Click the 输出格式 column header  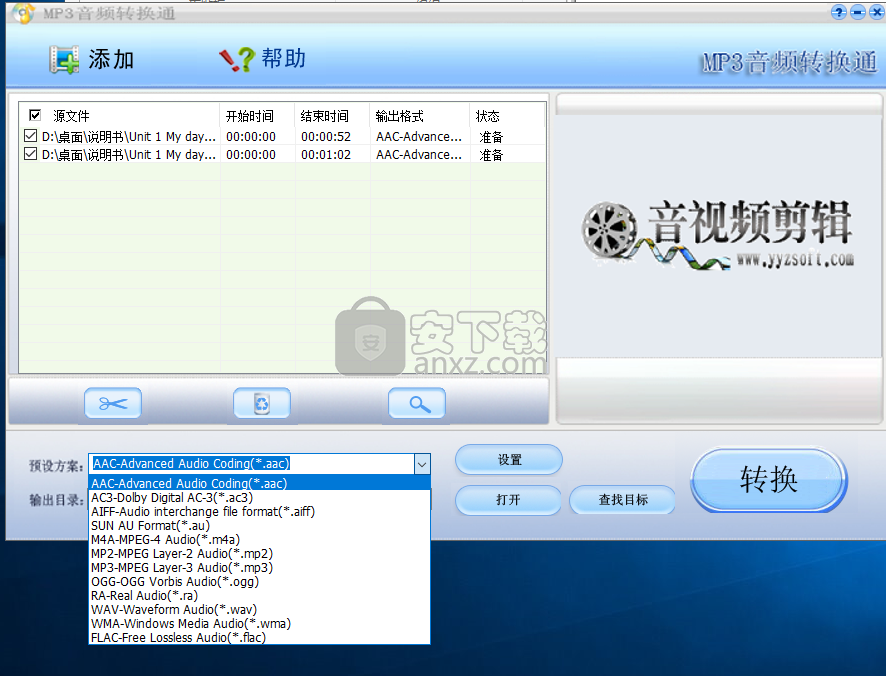[419, 116]
